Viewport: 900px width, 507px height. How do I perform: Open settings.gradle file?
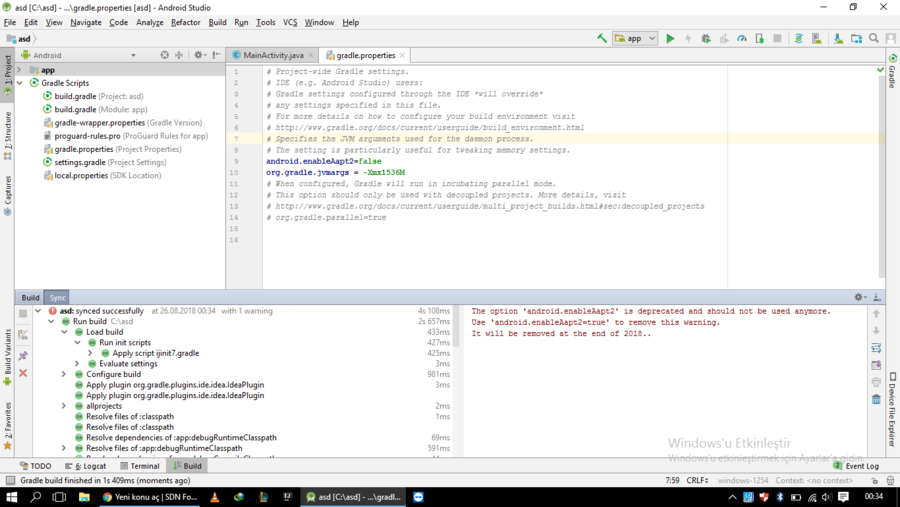tap(104, 162)
